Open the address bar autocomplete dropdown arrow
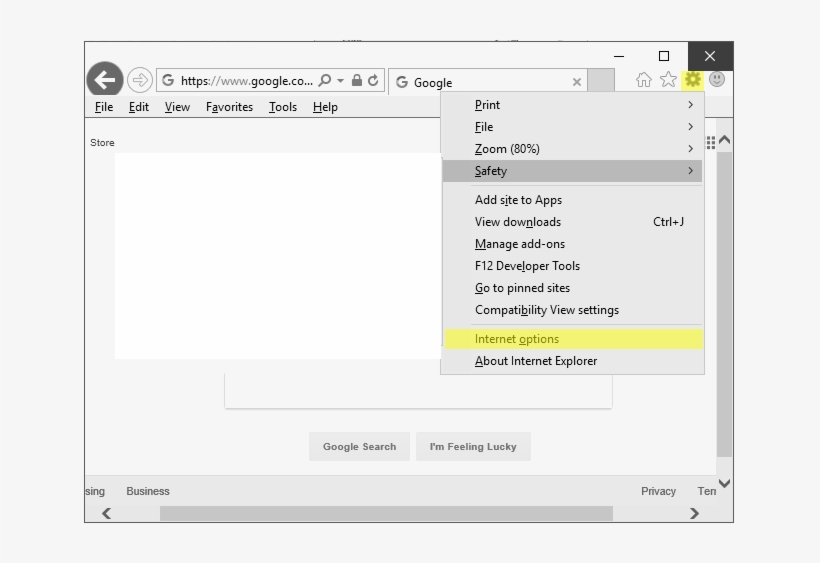 point(340,81)
